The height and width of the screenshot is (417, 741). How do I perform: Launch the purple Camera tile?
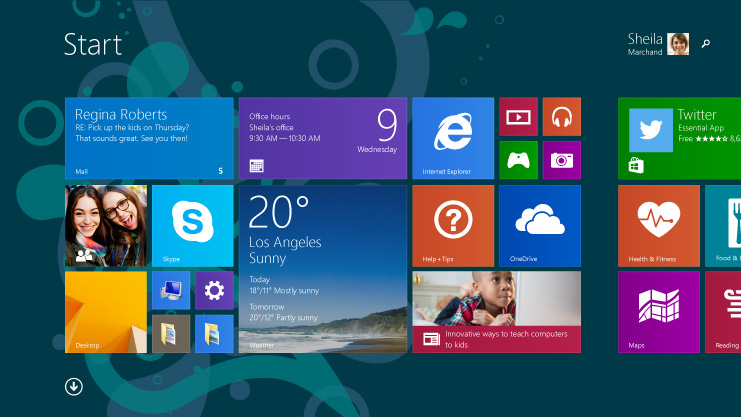pyautogui.click(x=561, y=160)
